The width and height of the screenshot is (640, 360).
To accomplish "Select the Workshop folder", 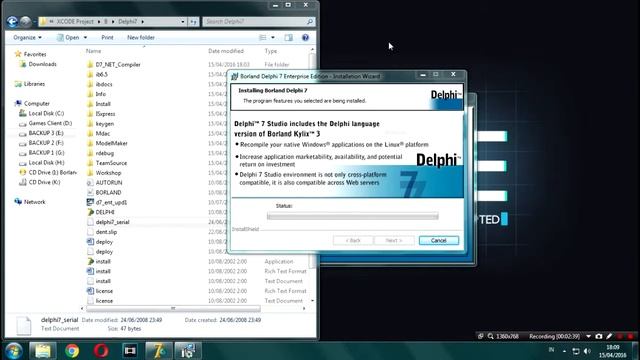I will [x=104, y=173].
